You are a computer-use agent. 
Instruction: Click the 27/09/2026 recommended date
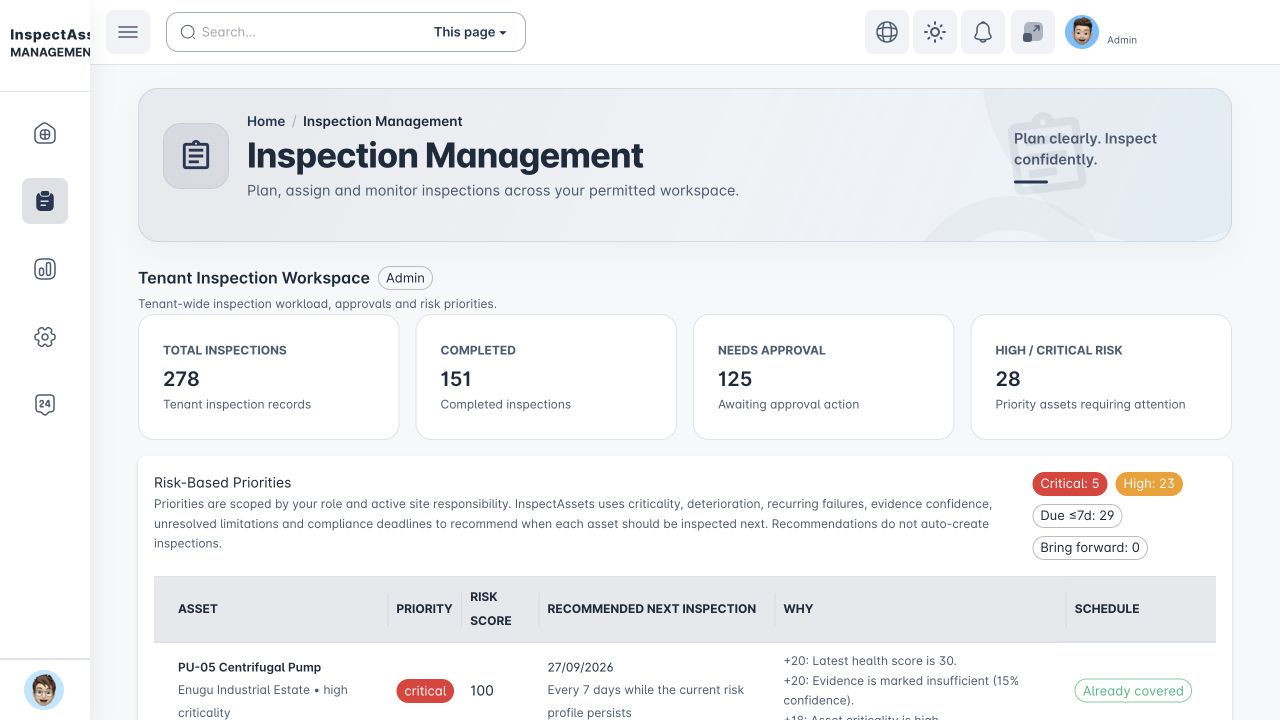tap(581, 667)
